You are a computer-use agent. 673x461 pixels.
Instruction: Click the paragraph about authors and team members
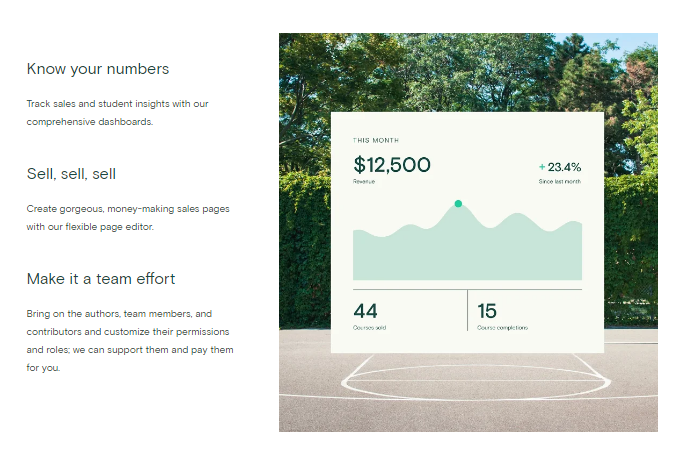[x=129, y=340]
